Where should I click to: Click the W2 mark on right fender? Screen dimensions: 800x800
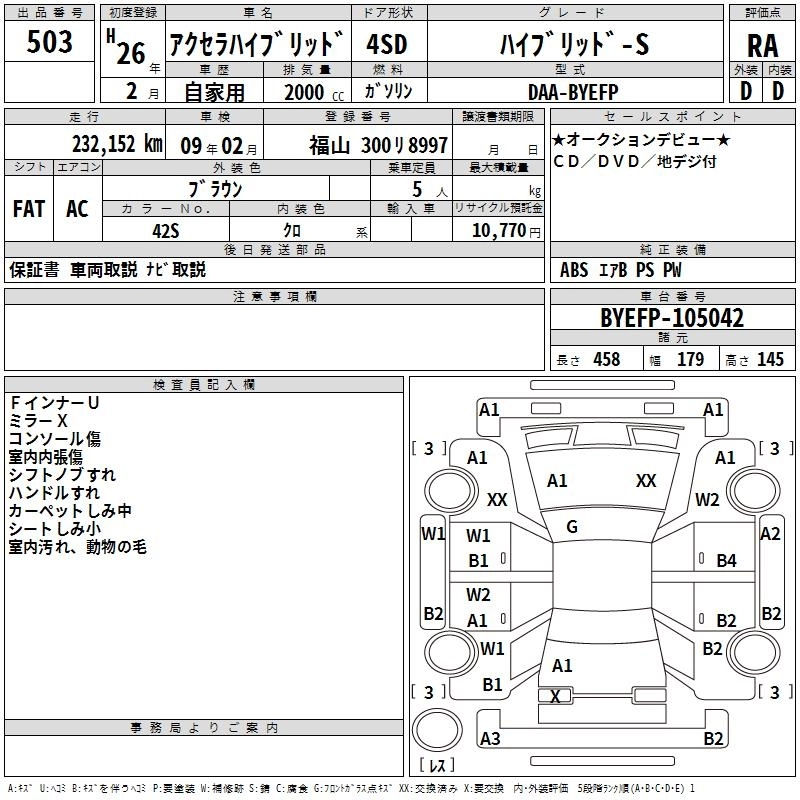707,500
